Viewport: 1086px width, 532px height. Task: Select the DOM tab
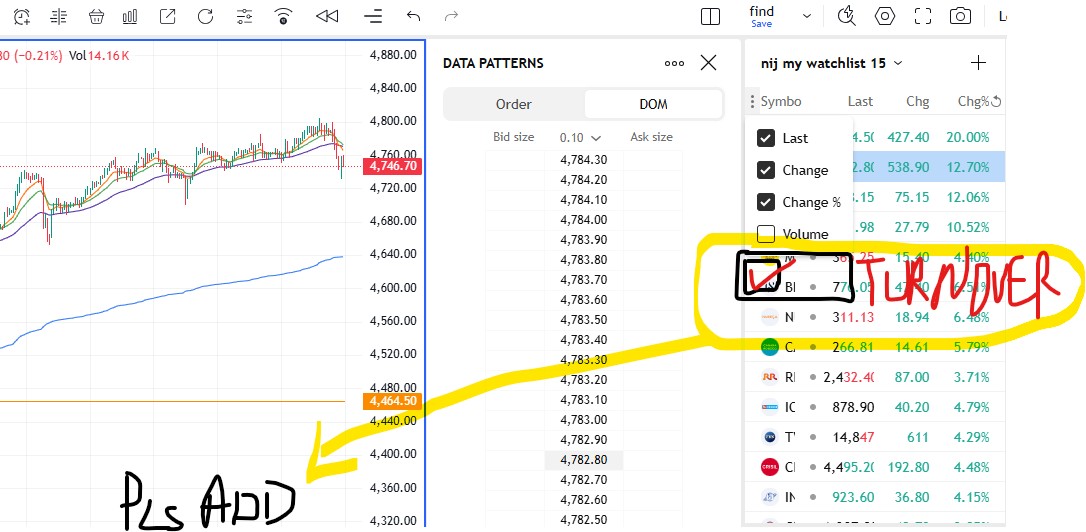coord(653,105)
